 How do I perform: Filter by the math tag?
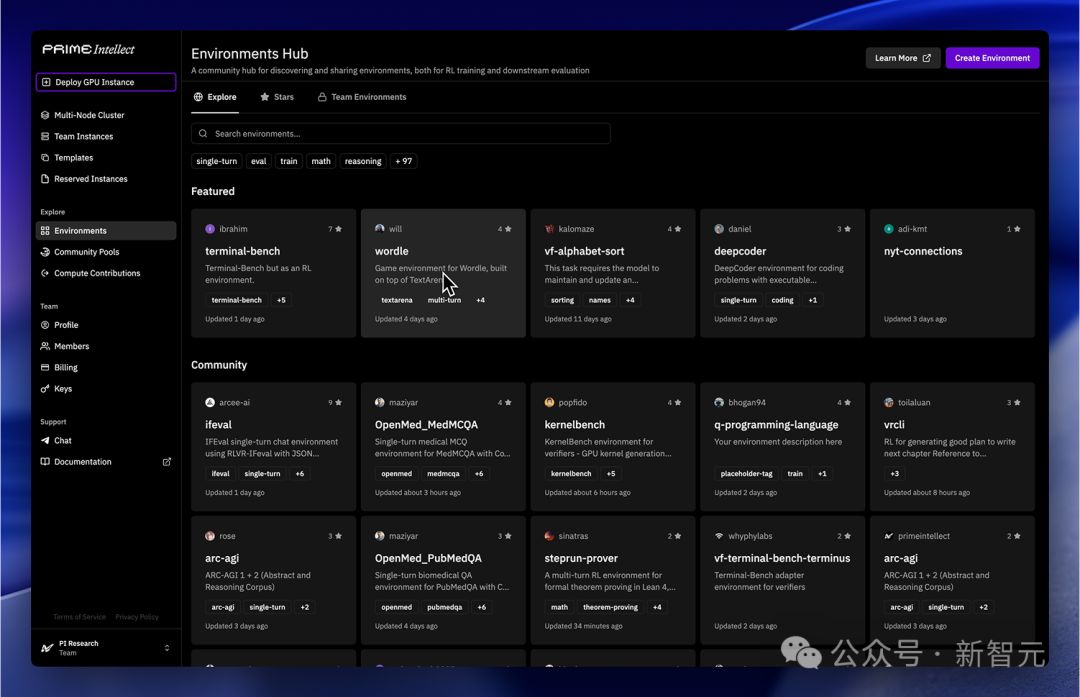point(321,161)
